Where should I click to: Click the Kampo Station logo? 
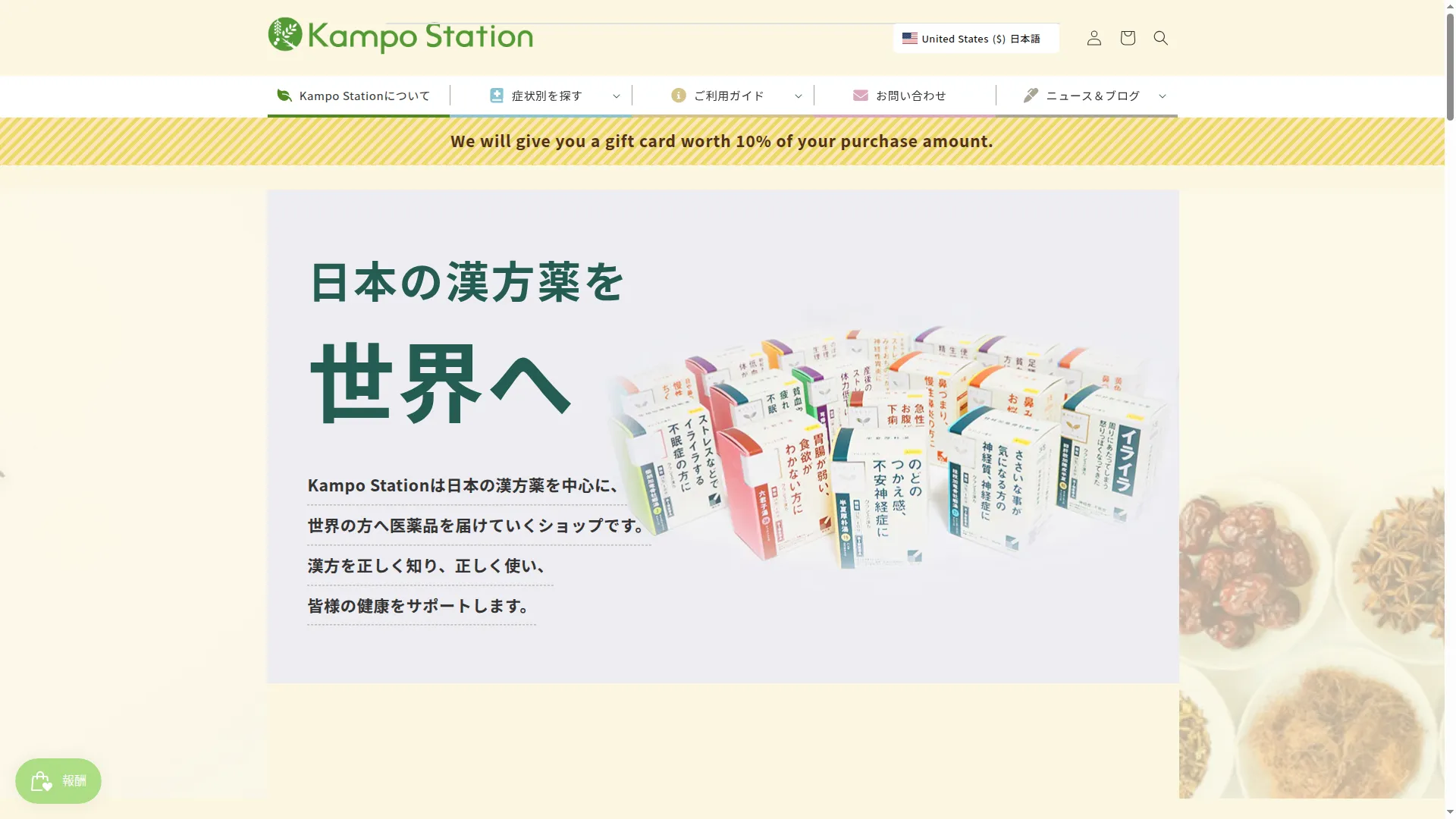(400, 36)
